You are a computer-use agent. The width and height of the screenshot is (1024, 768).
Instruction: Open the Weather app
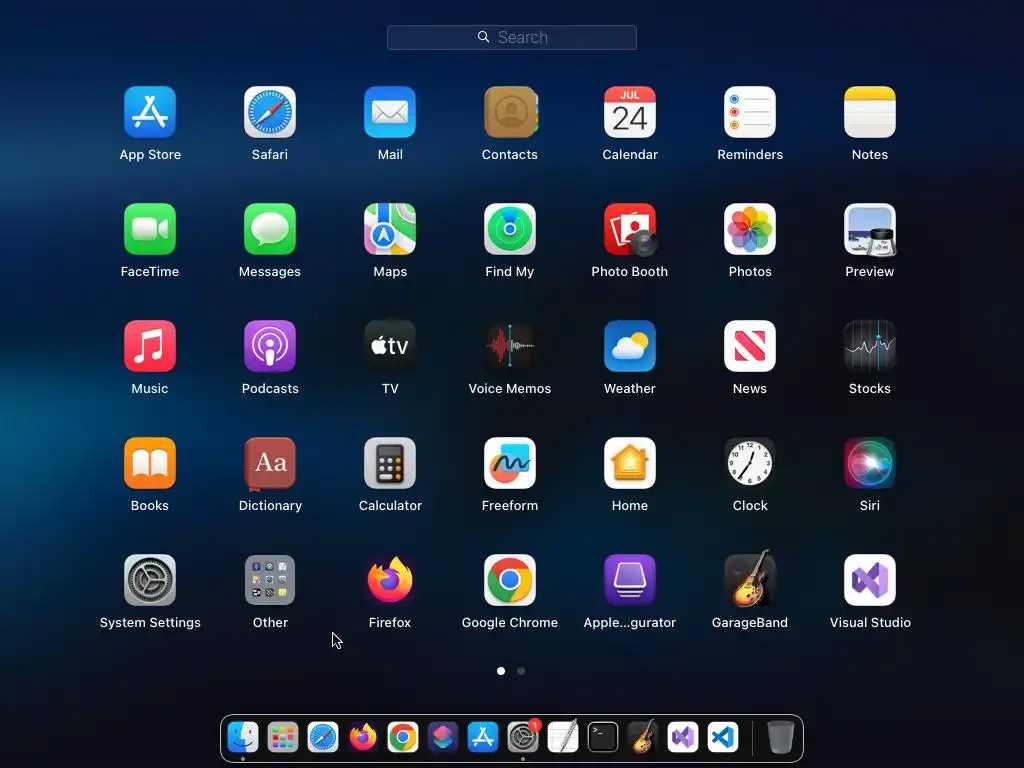(x=630, y=345)
